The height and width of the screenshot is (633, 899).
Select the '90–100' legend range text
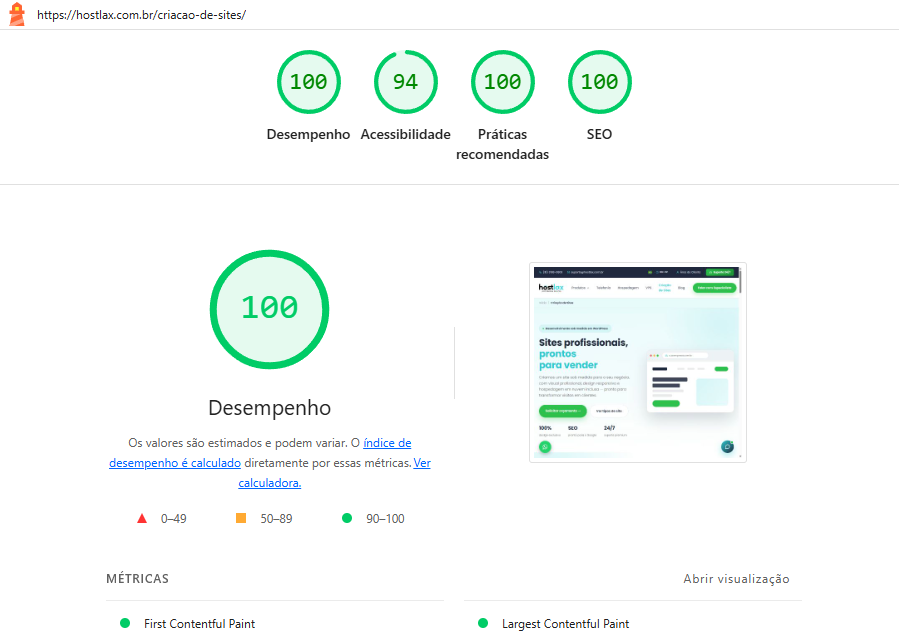pyautogui.click(x=385, y=519)
